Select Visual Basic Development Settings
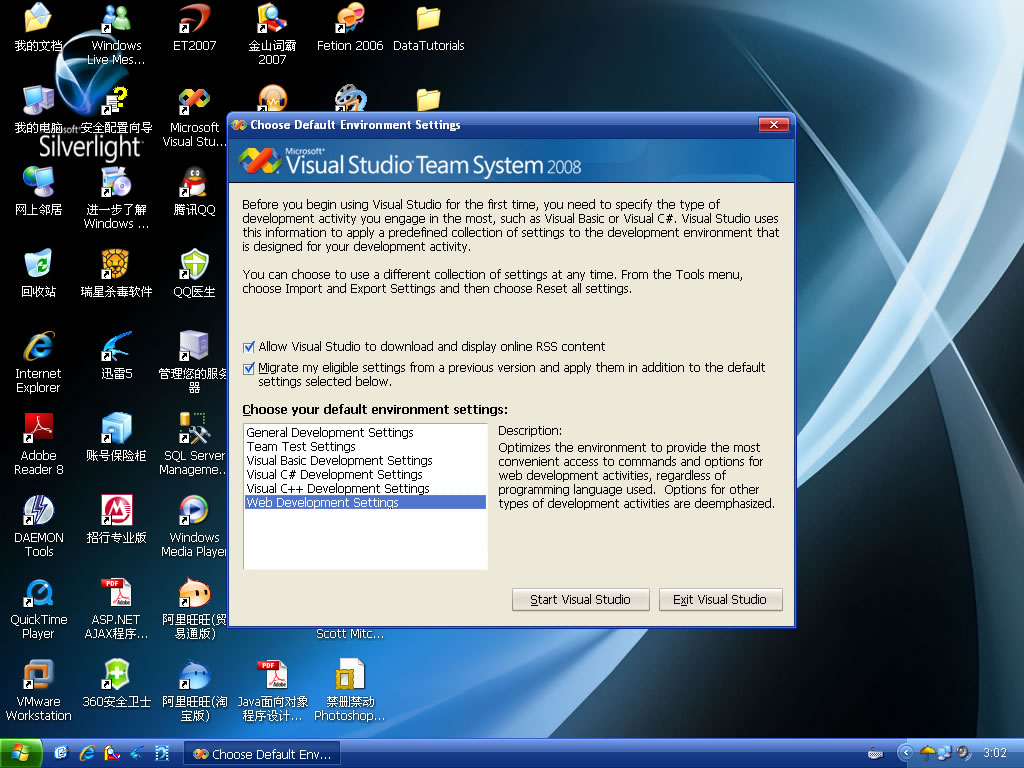This screenshot has width=1024, height=768. pos(339,461)
